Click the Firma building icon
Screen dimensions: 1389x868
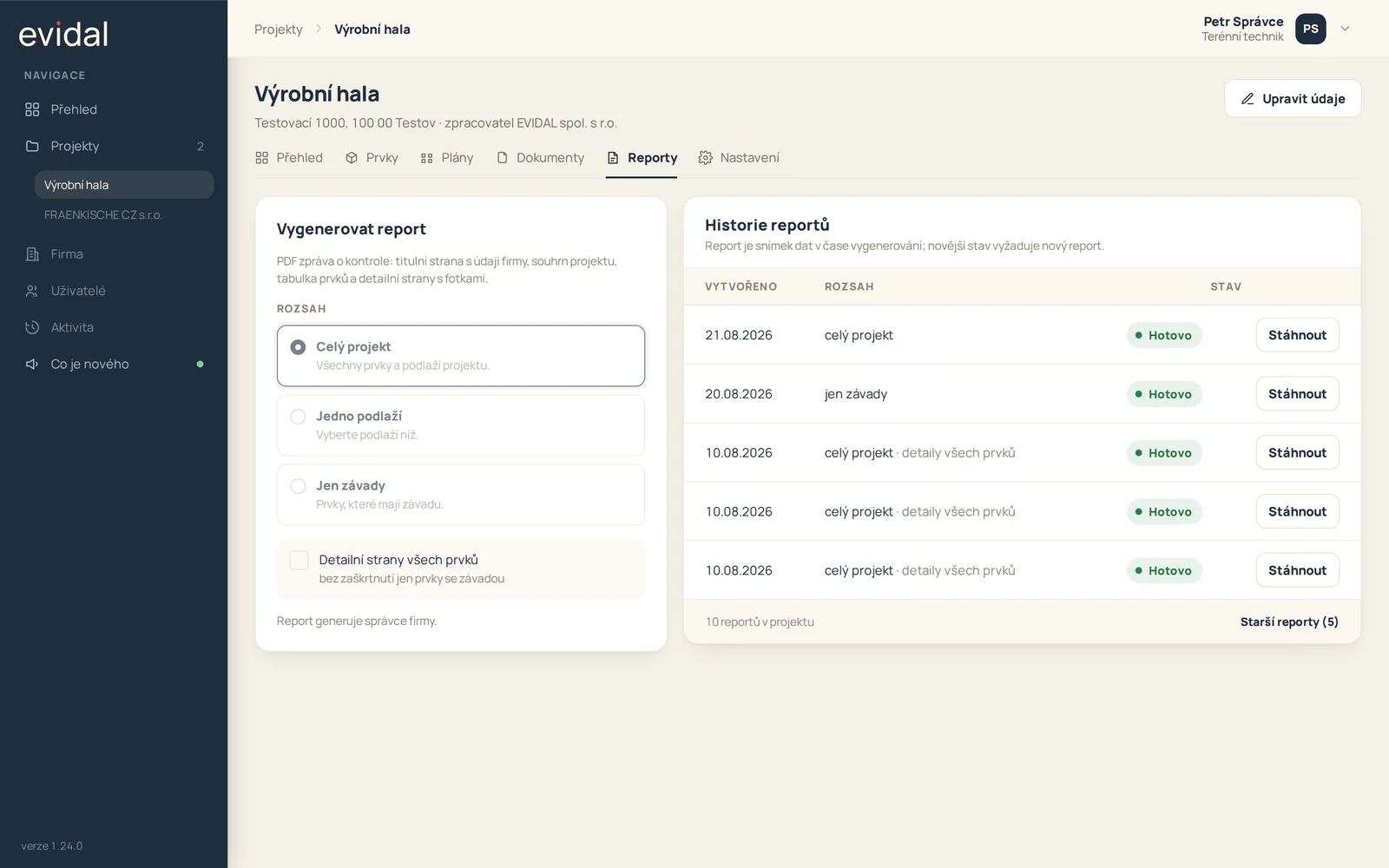[x=32, y=254]
